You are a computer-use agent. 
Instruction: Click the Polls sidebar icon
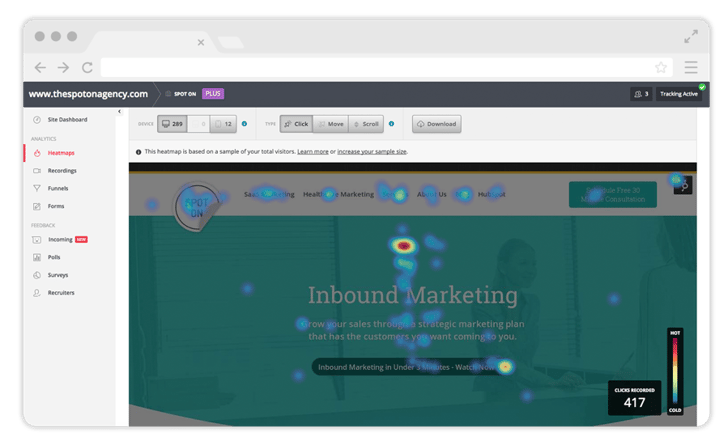[x=37, y=257]
